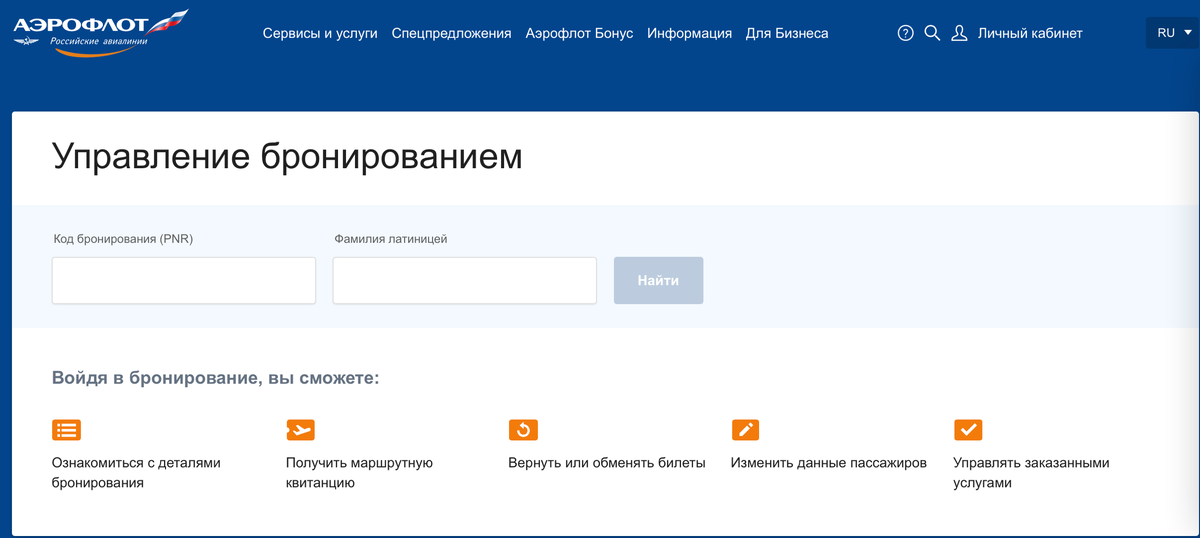1200x538 pixels.
Task: Click the manage services checkmark icon
Action: pyautogui.click(x=968, y=430)
